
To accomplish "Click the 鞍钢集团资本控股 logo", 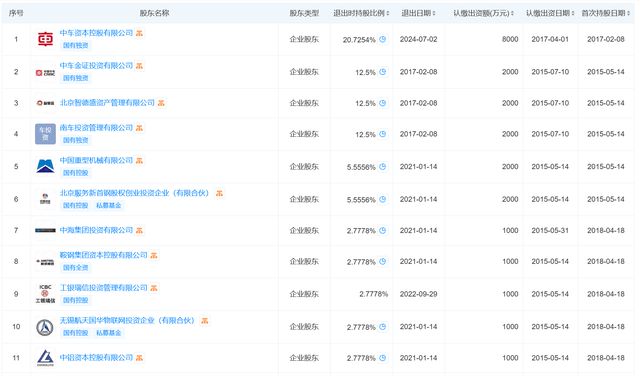I will click(45, 262).
